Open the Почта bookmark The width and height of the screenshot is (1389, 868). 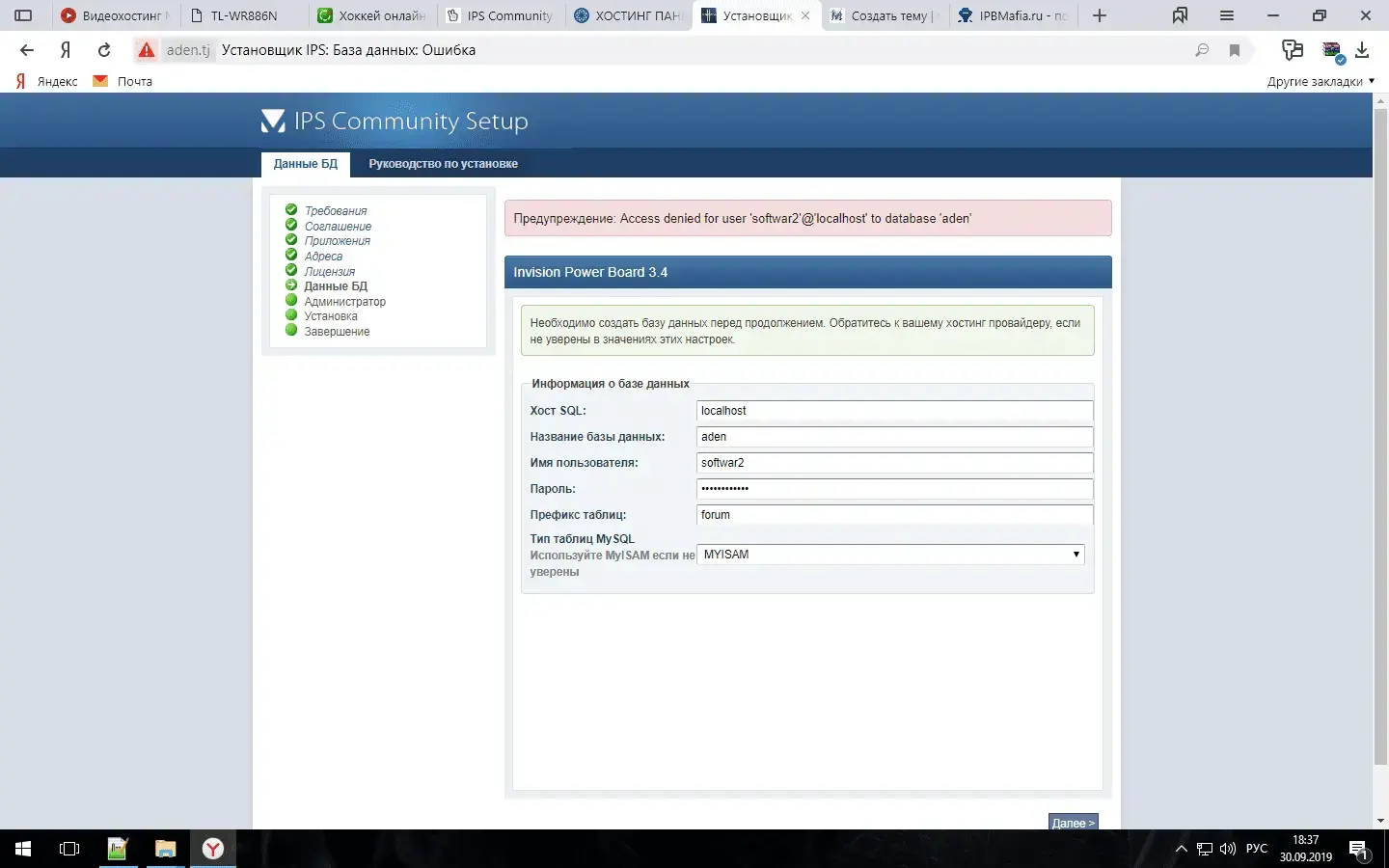tap(123, 81)
